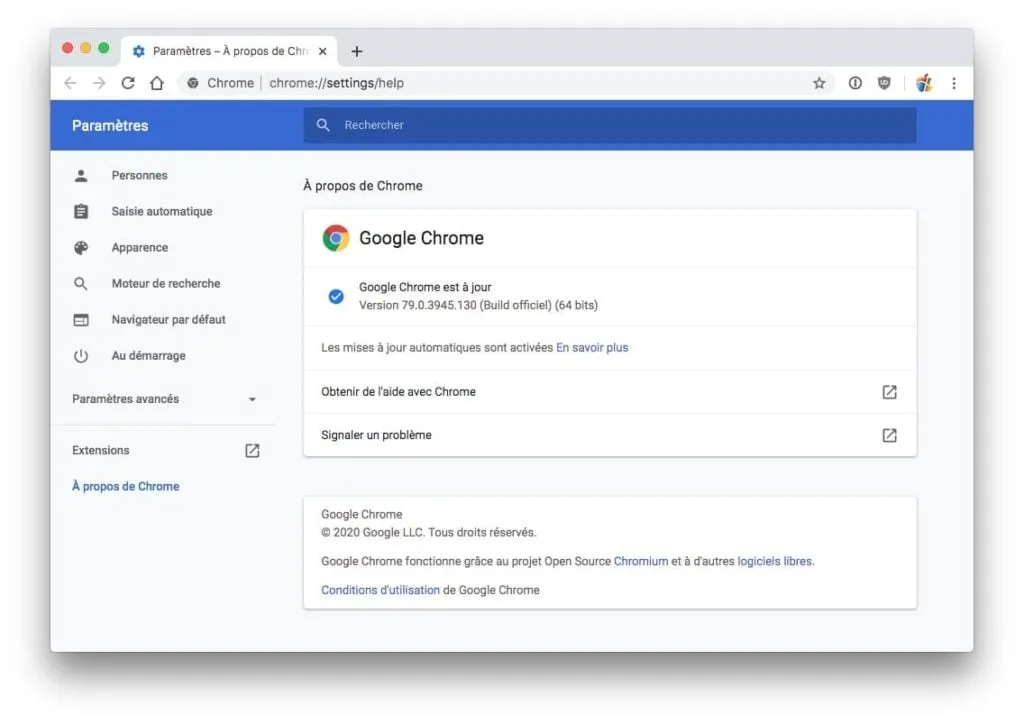The width and height of the screenshot is (1024, 724).
Task: Click the Moteur de recherche magnifier icon
Action: coord(81,283)
